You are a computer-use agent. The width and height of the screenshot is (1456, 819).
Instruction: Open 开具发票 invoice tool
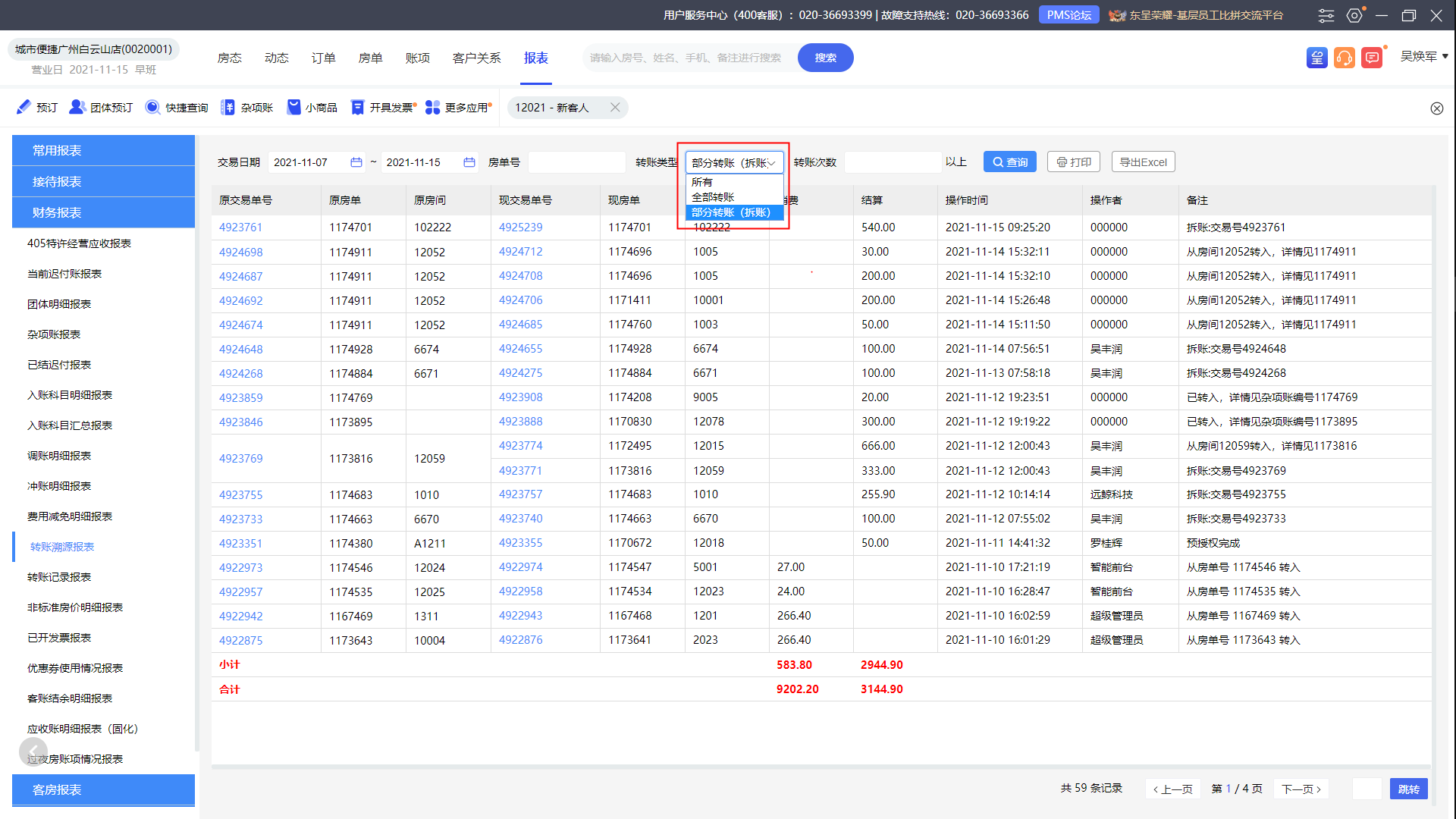click(382, 108)
